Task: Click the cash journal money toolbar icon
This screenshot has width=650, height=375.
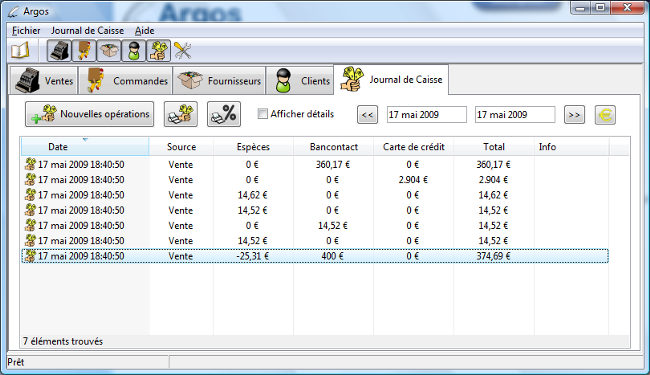Action: (158, 51)
